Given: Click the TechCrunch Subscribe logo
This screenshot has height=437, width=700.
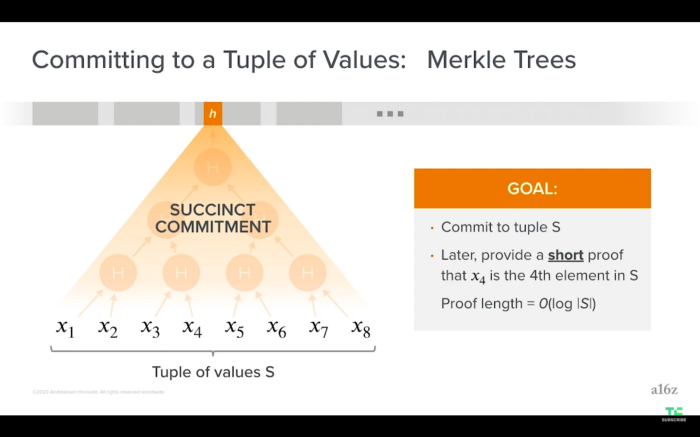Looking at the screenshot, I should [x=674, y=414].
